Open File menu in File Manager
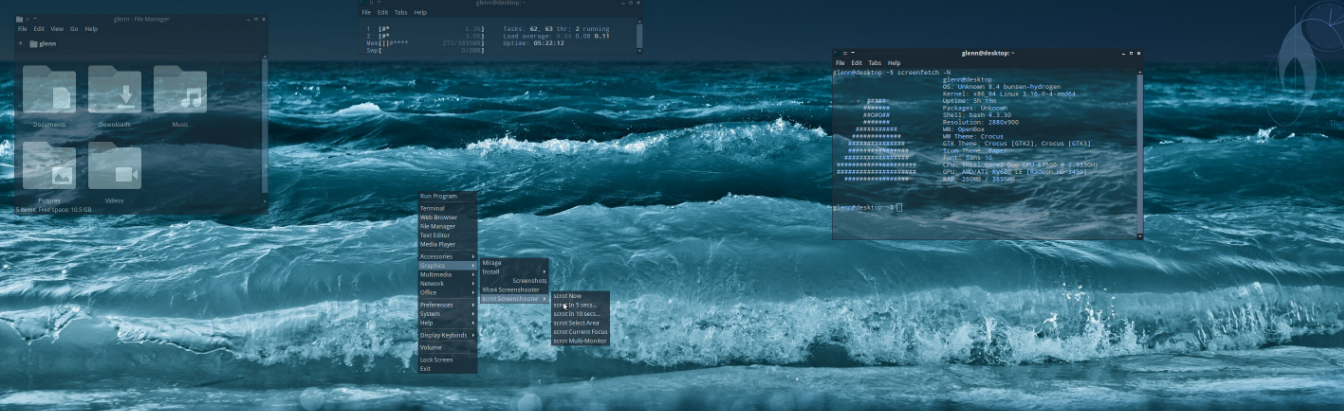 click(x=22, y=29)
